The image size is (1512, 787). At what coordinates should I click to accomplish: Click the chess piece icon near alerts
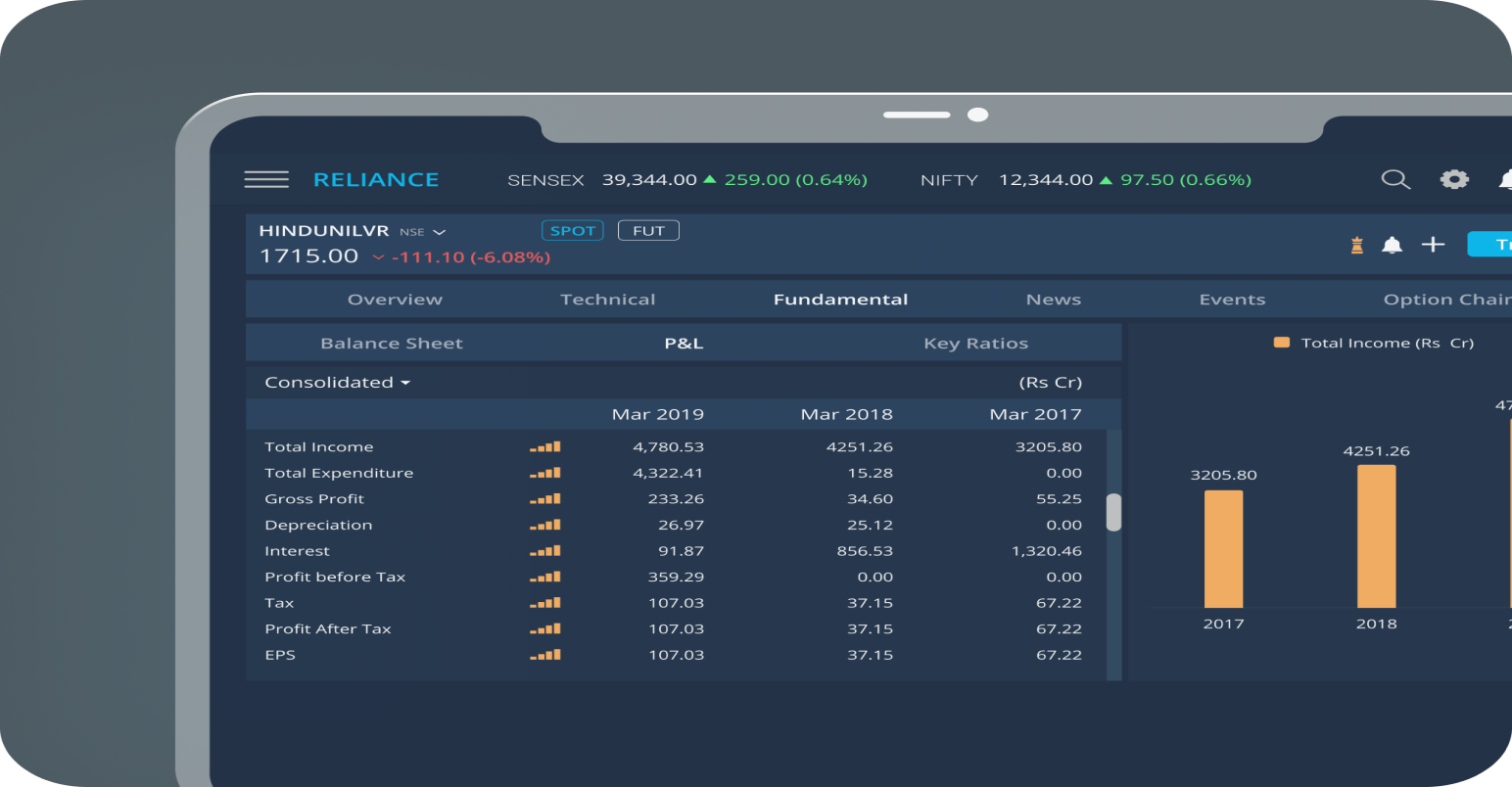pos(1357,245)
